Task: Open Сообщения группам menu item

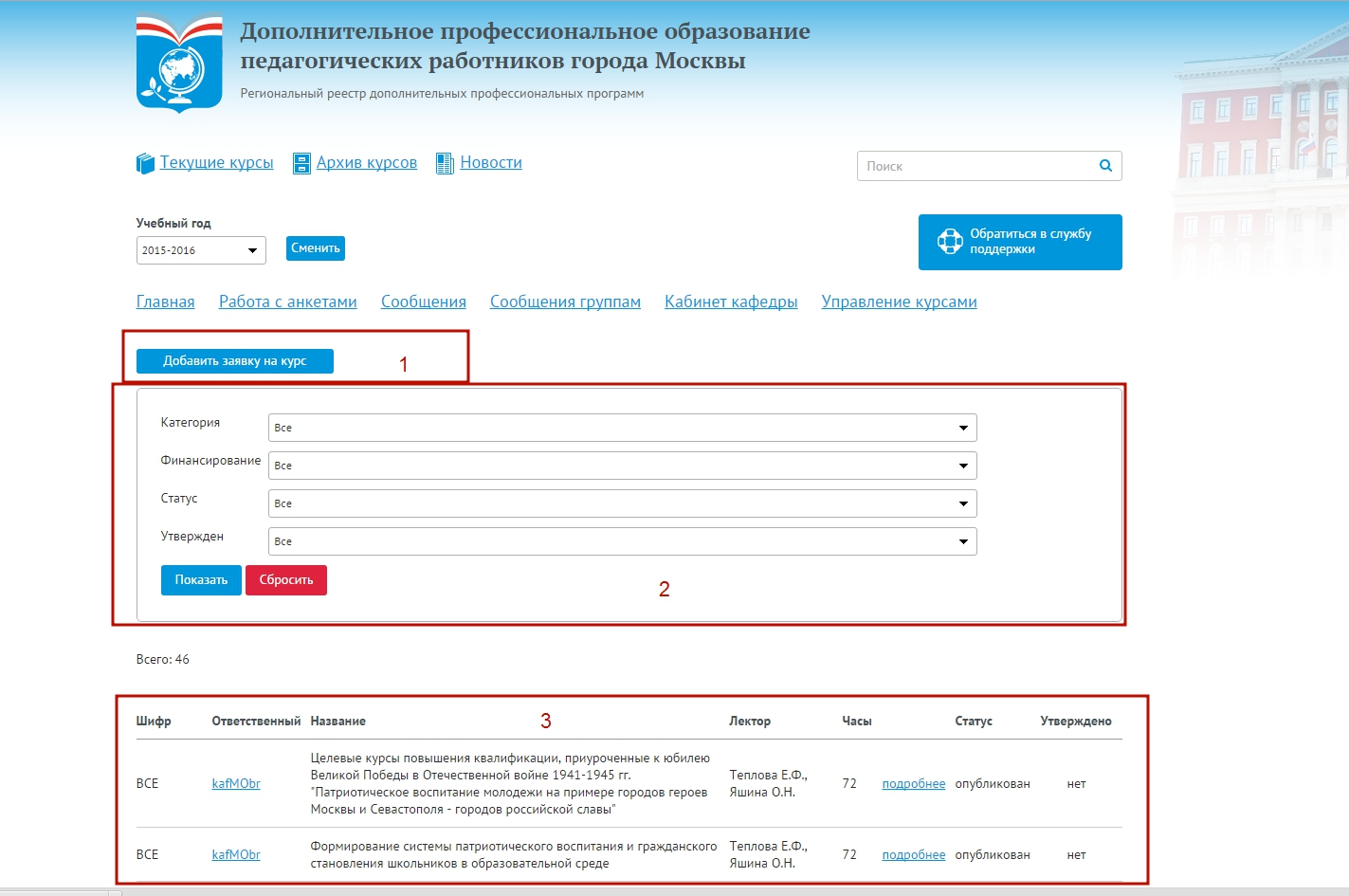Action: tap(565, 302)
